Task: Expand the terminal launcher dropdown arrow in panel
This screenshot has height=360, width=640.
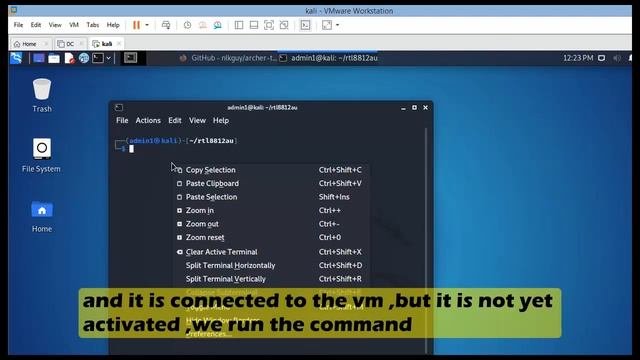Action: click(x=109, y=58)
